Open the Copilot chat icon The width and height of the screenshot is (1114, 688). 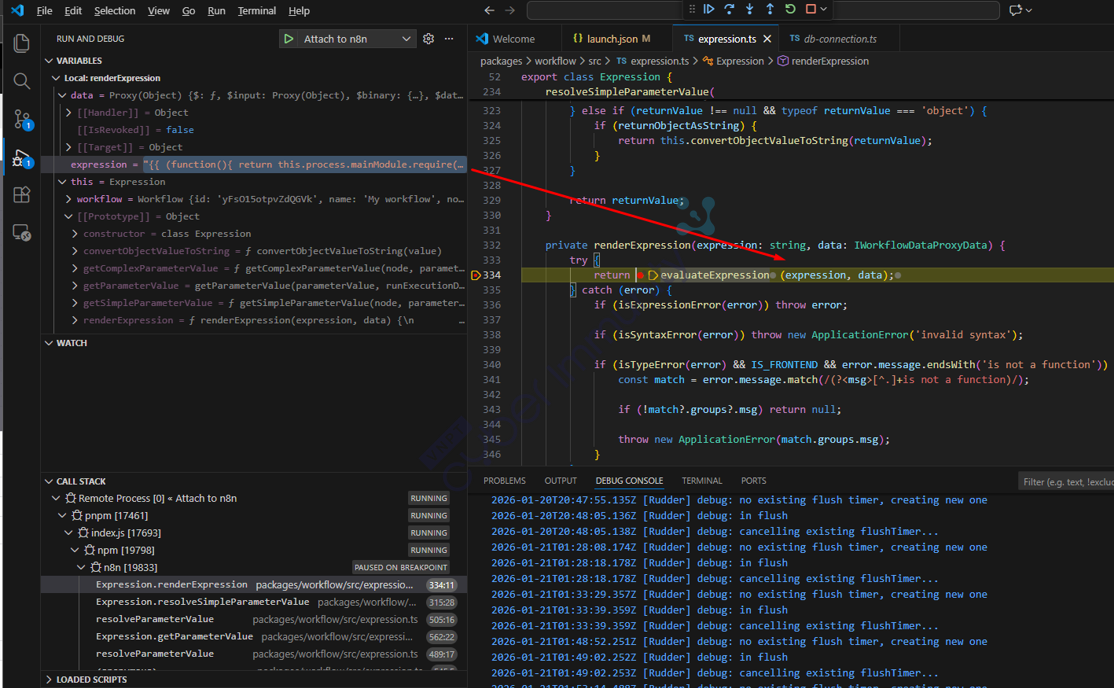pyautogui.click(x=1015, y=10)
